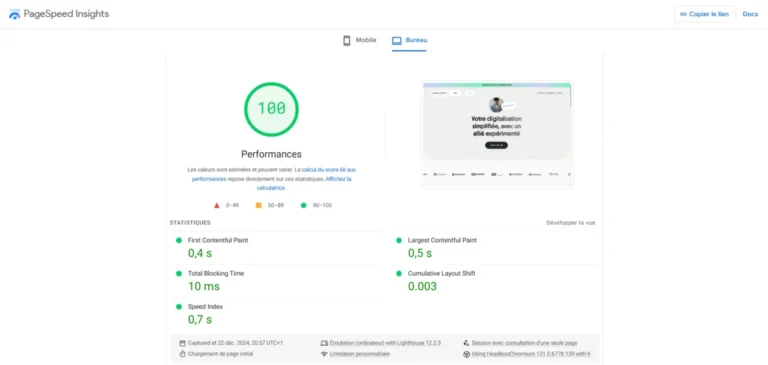The height and width of the screenshot is (365, 768).
Task: Click the STATISTIQUES section label
Action: coord(190,222)
